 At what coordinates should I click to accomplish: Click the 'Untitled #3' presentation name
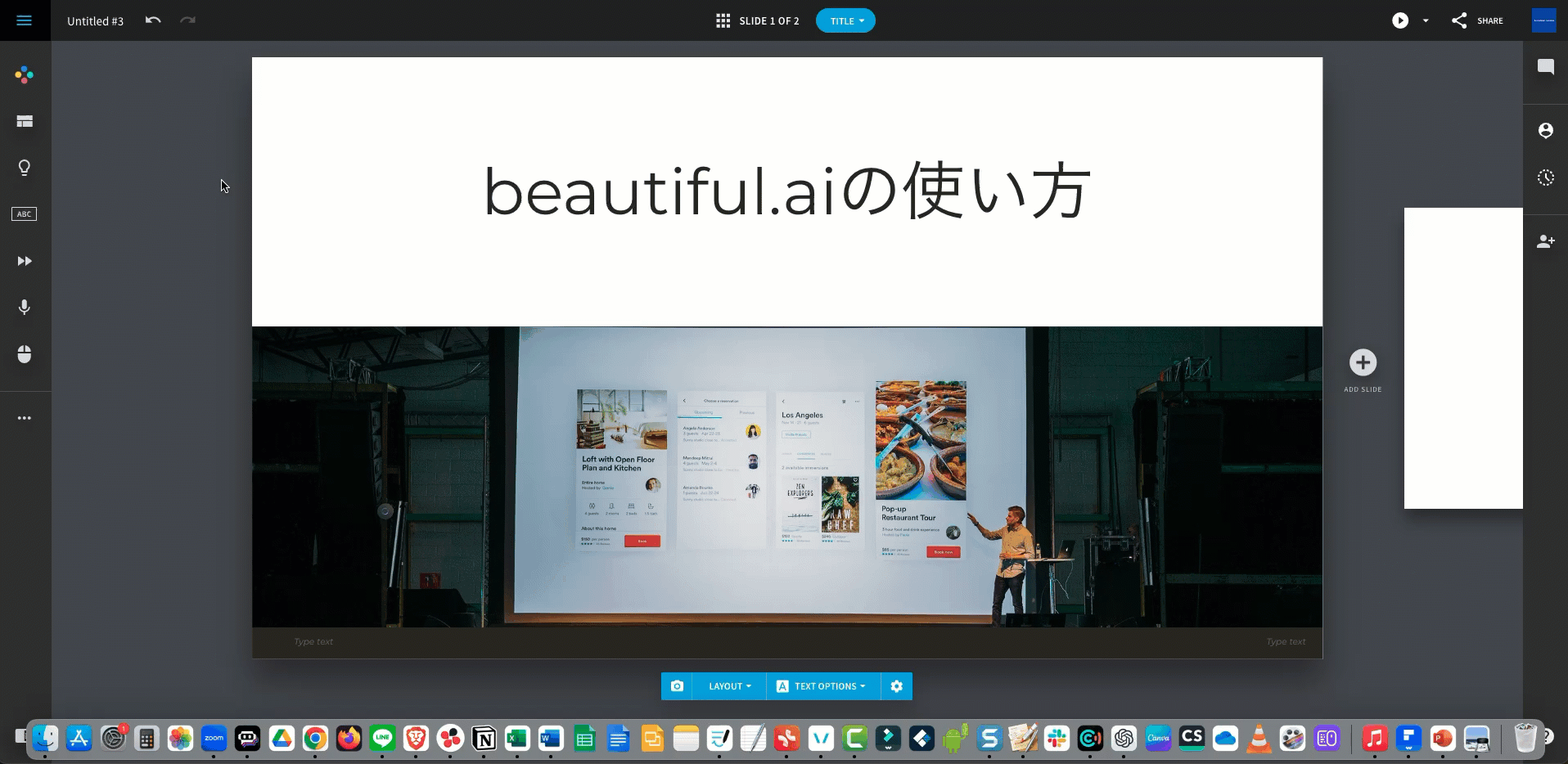tap(95, 21)
